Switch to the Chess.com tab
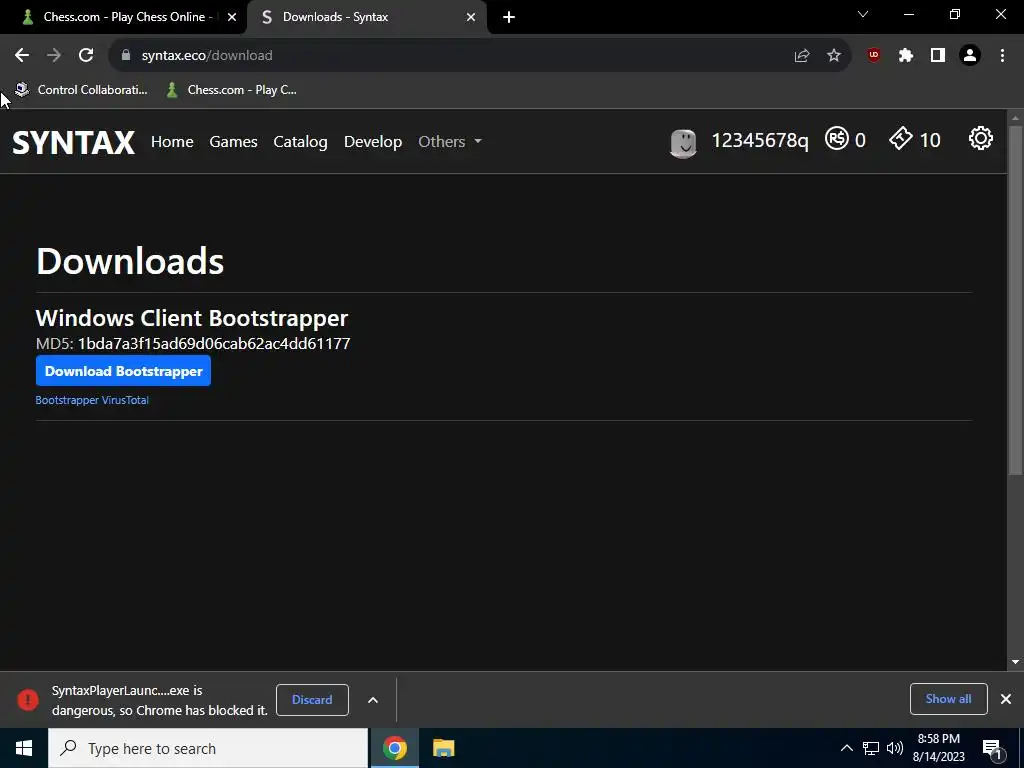 pyautogui.click(x=123, y=17)
